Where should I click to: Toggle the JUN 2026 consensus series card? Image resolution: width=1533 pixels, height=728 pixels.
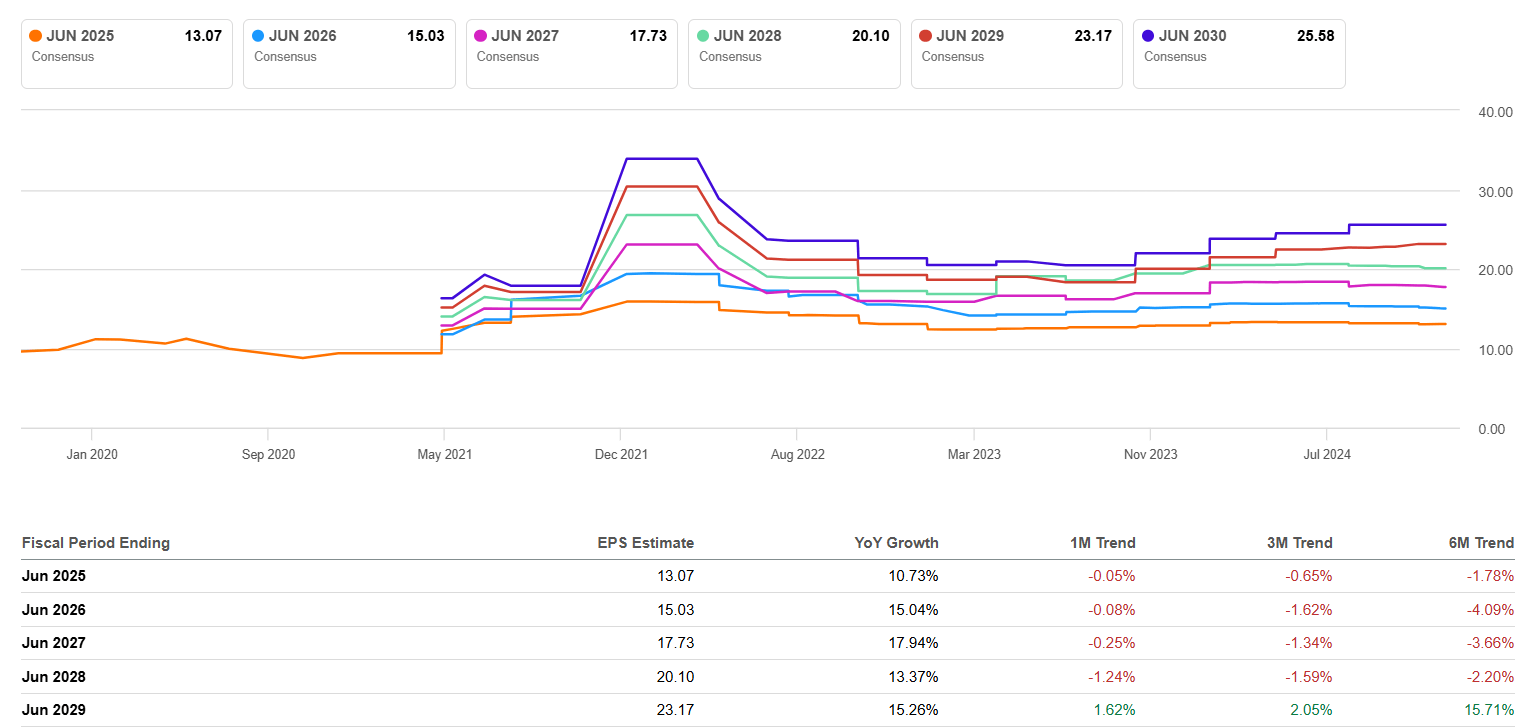click(349, 54)
